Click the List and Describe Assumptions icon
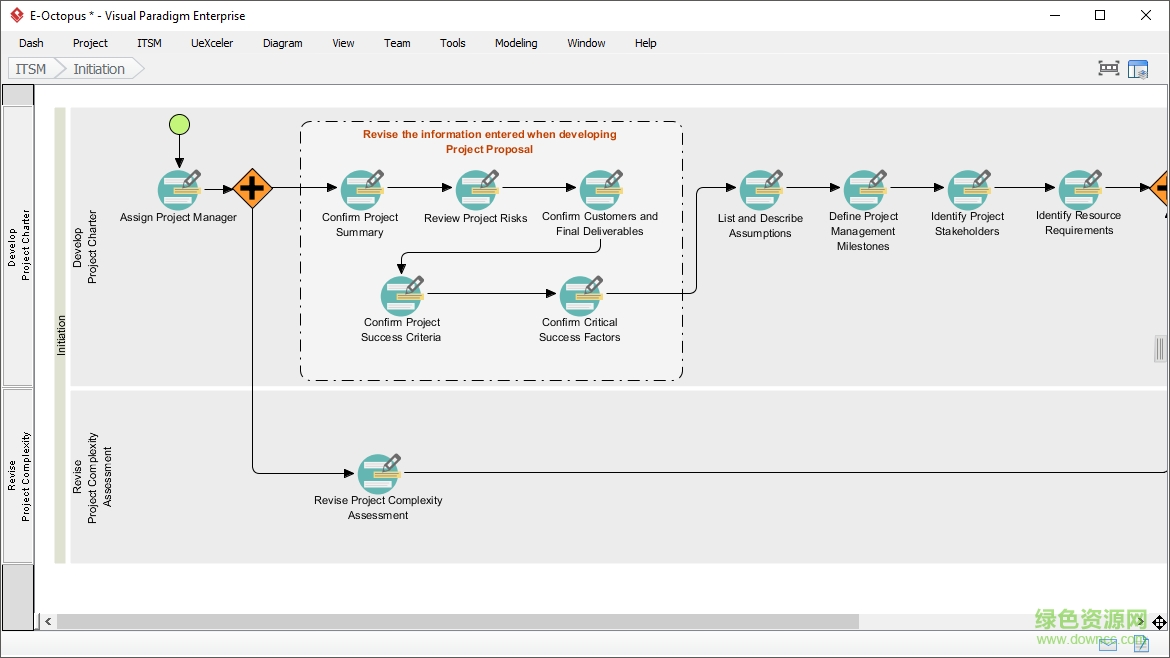 point(760,190)
